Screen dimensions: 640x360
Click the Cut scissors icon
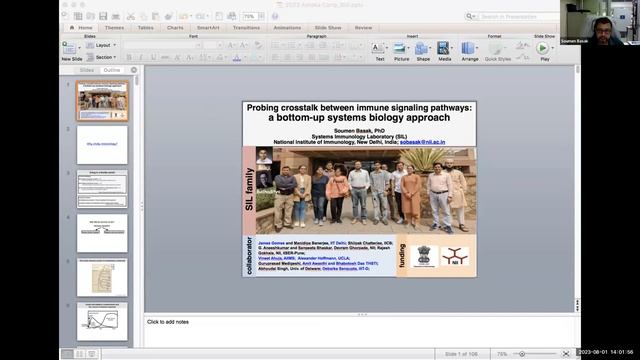131,16
